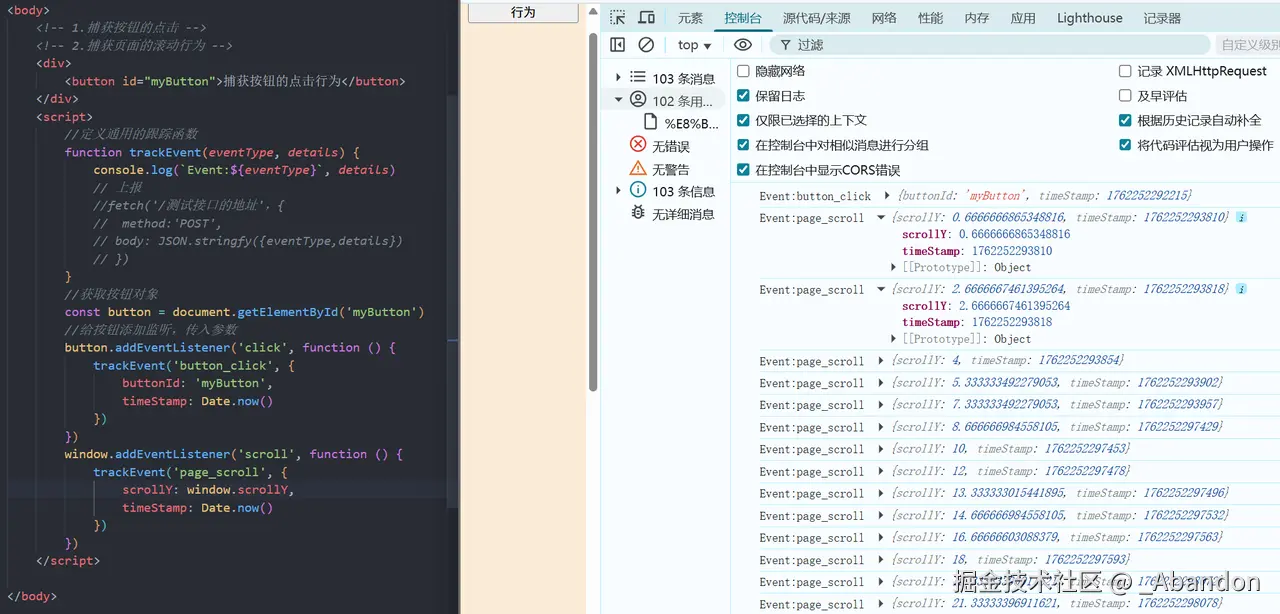The image size is (1280, 614).
Task: Expand [[Prototype]] under timeStamp 1762252293810
Action: 894,267
